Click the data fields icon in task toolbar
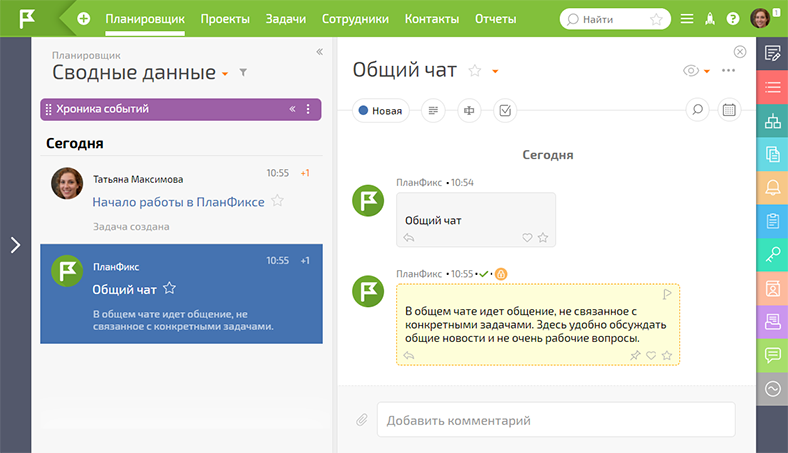The image size is (788, 453). point(469,110)
